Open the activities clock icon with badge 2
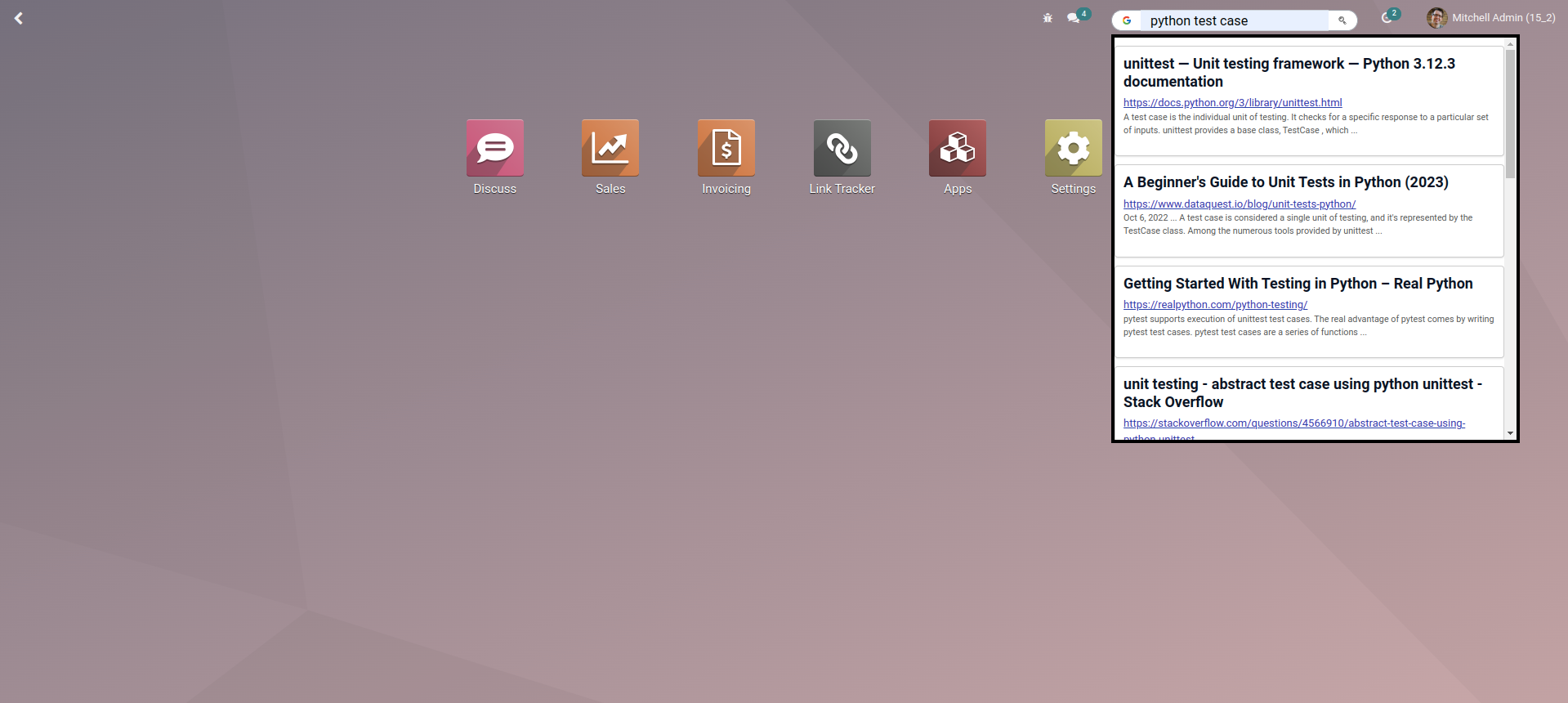Image resolution: width=1568 pixels, height=703 pixels. point(1390,16)
